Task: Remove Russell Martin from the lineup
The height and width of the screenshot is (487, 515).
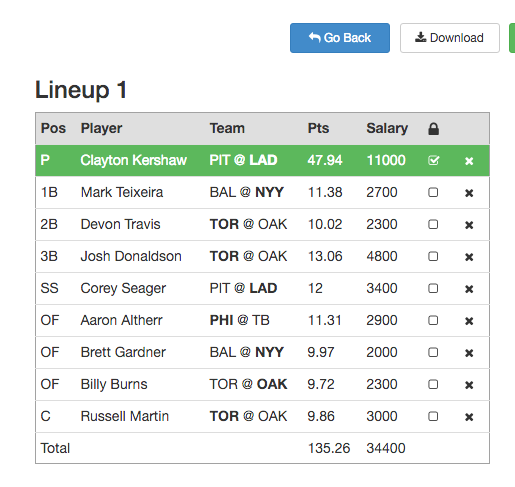Action: coord(469,417)
